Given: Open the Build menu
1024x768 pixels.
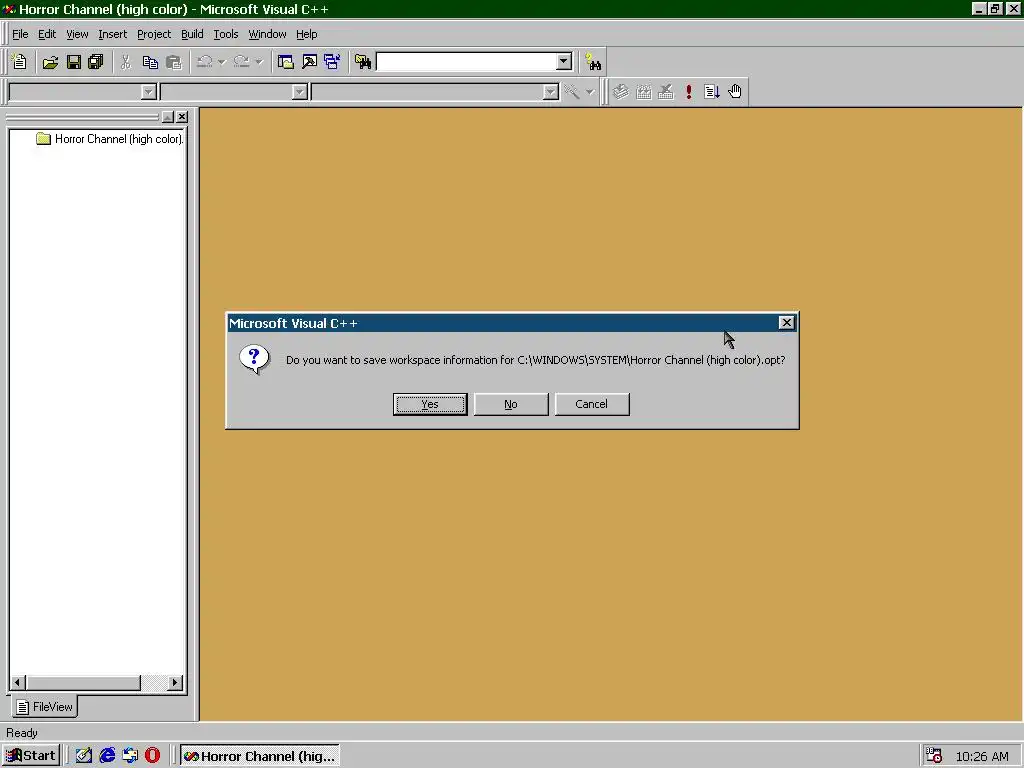Looking at the screenshot, I should (x=192, y=34).
